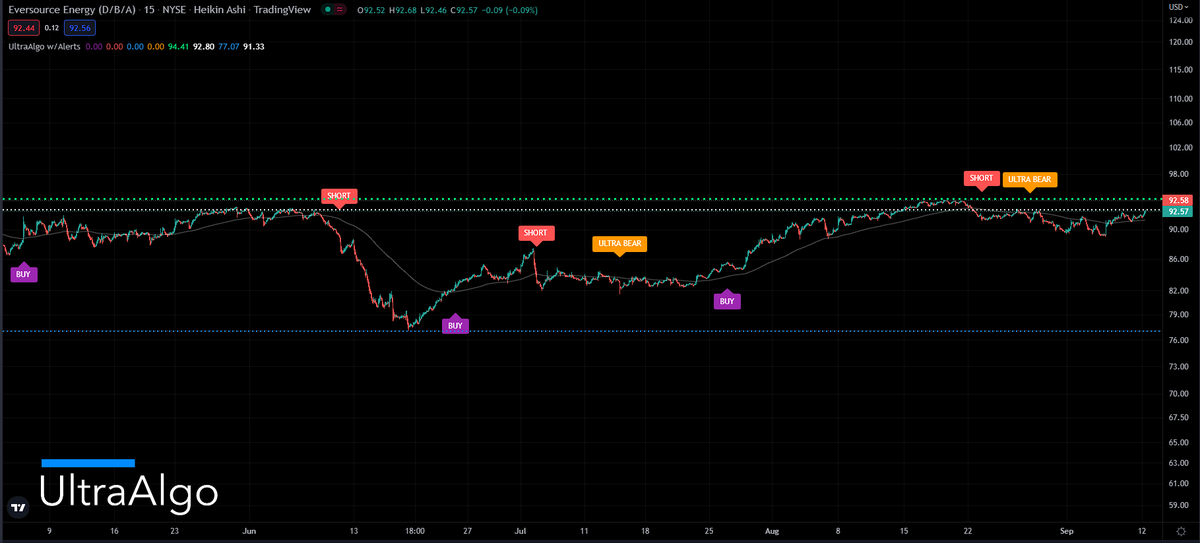This screenshot has width=1200, height=543.
Task: Click the teal 92.57 current price tag
Action: click(1178, 211)
